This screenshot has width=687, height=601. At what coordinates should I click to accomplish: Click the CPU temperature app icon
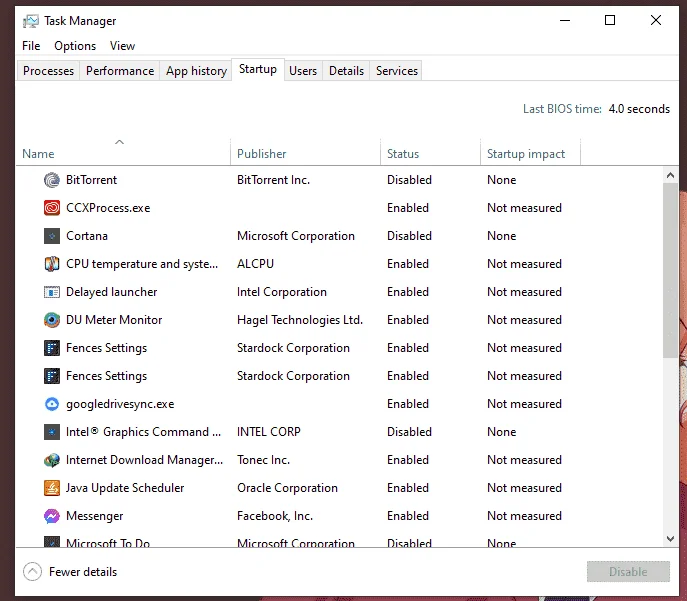pyautogui.click(x=52, y=264)
